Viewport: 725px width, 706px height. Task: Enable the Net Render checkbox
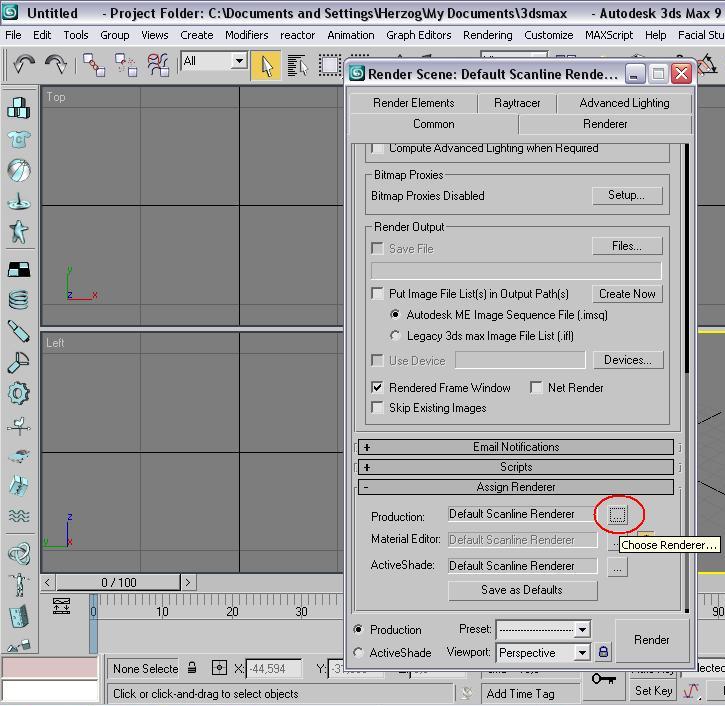(536, 387)
